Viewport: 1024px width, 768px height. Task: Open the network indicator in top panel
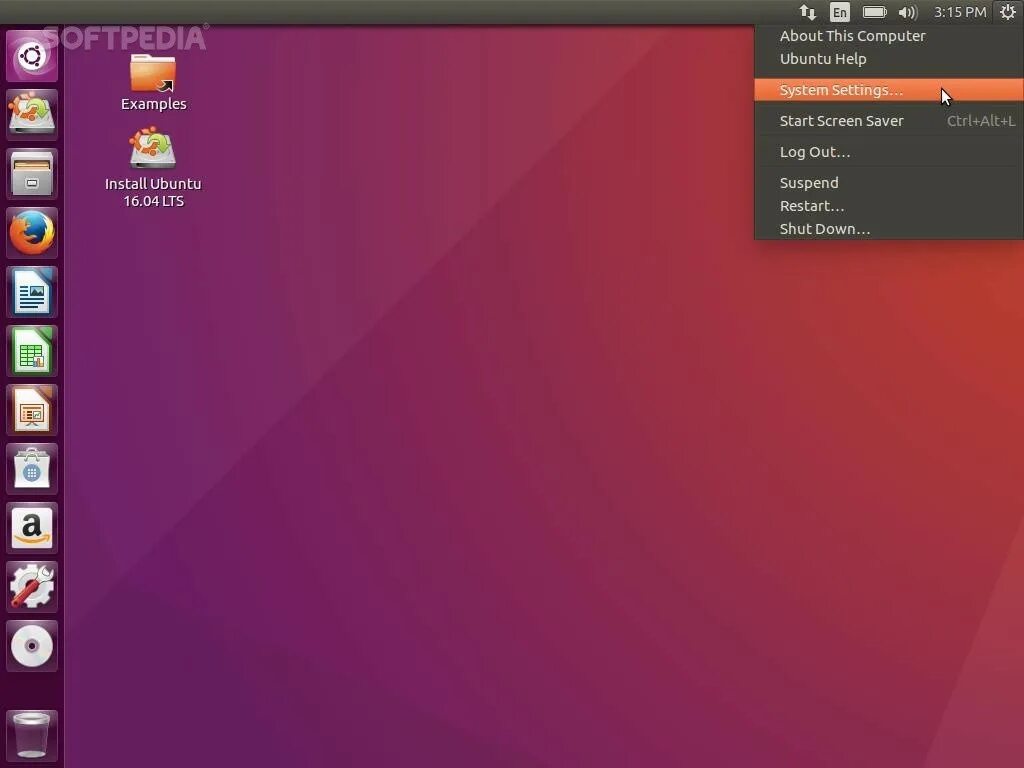click(808, 12)
